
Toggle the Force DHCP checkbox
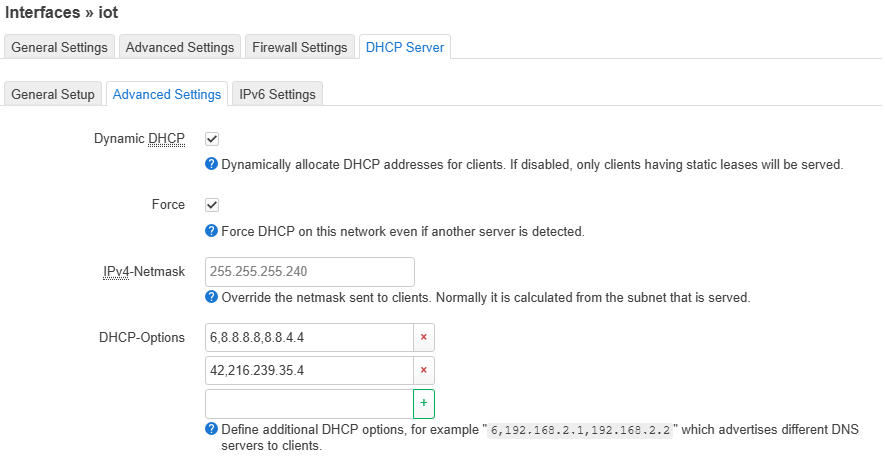pyautogui.click(x=212, y=205)
